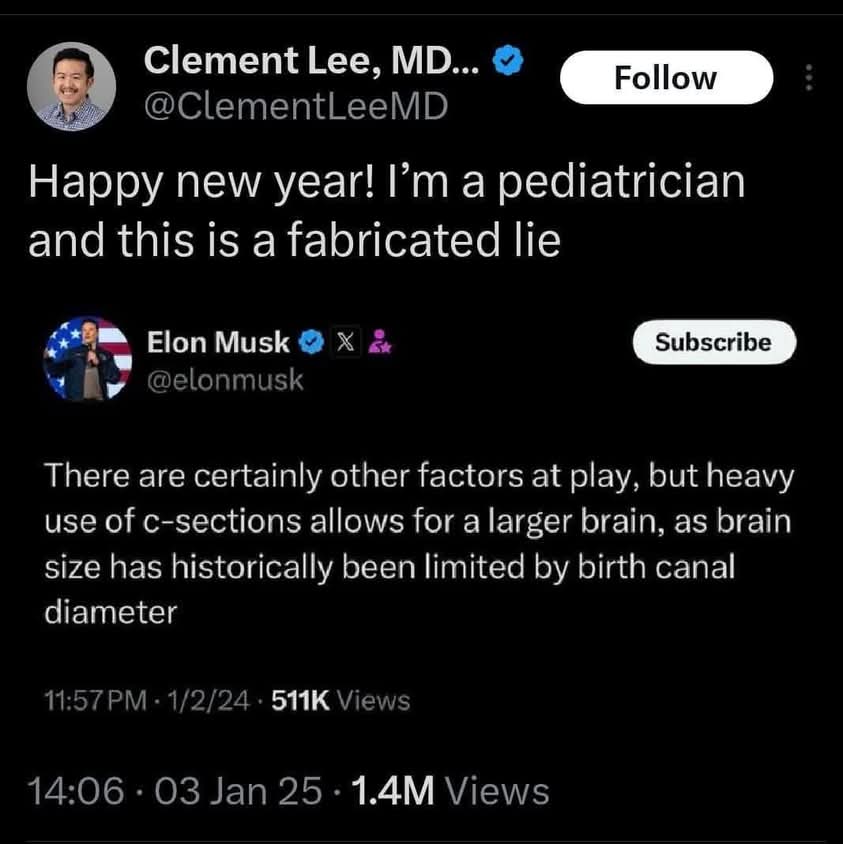The height and width of the screenshot is (844, 843).
Task: Click Clement Lee's profile avatar
Action: [67, 87]
